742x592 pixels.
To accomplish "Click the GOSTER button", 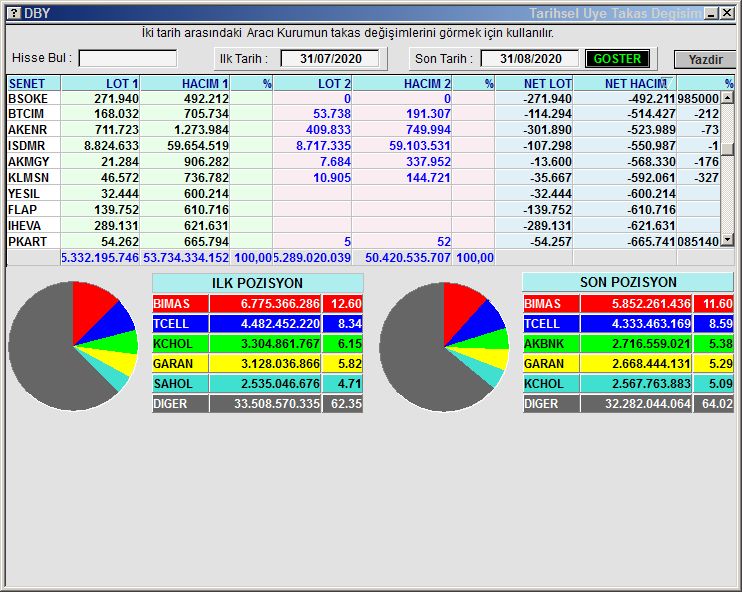I will click(x=617, y=59).
